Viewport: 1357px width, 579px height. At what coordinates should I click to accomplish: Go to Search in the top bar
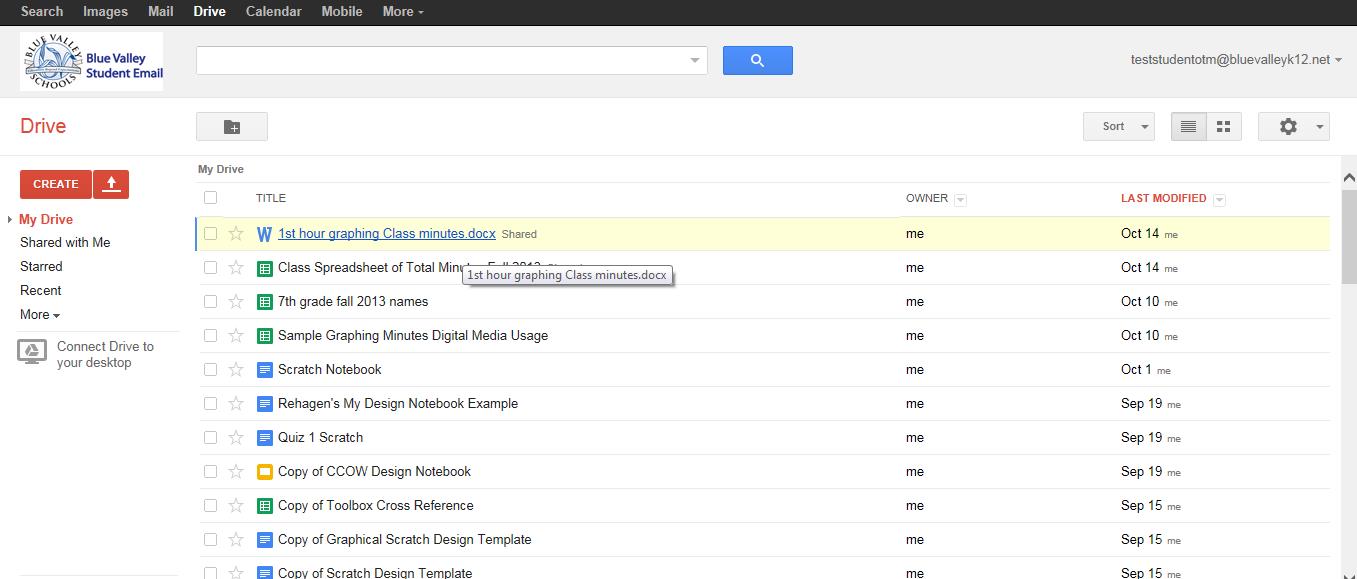42,12
